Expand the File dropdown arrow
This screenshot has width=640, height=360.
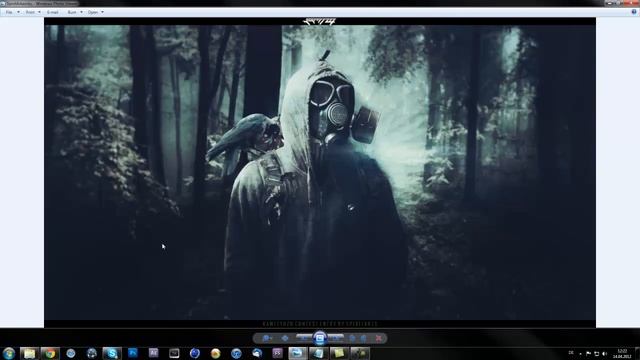pyautogui.click(x=18, y=12)
